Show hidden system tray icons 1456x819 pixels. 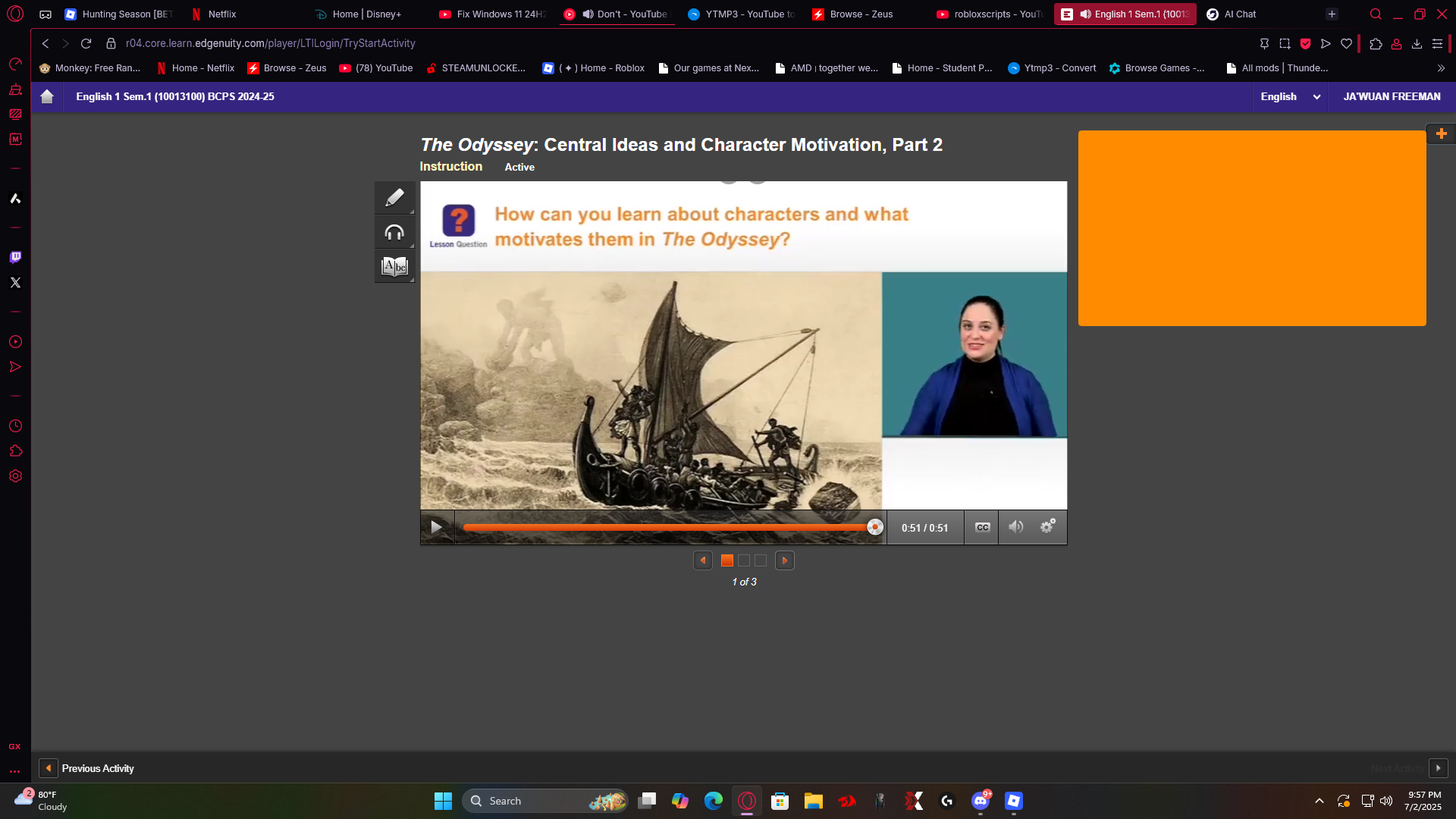coord(1319,801)
